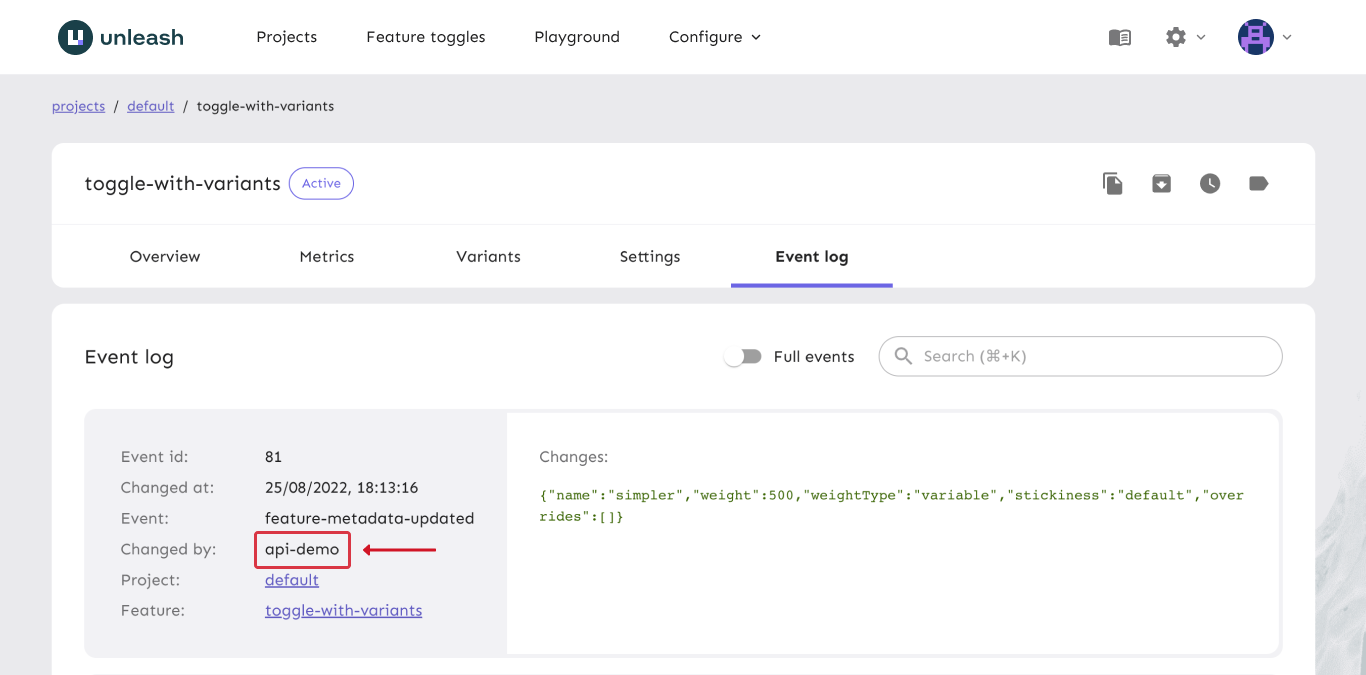Switch to the Variants tab
This screenshot has width=1366, height=675.
pyautogui.click(x=488, y=256)
